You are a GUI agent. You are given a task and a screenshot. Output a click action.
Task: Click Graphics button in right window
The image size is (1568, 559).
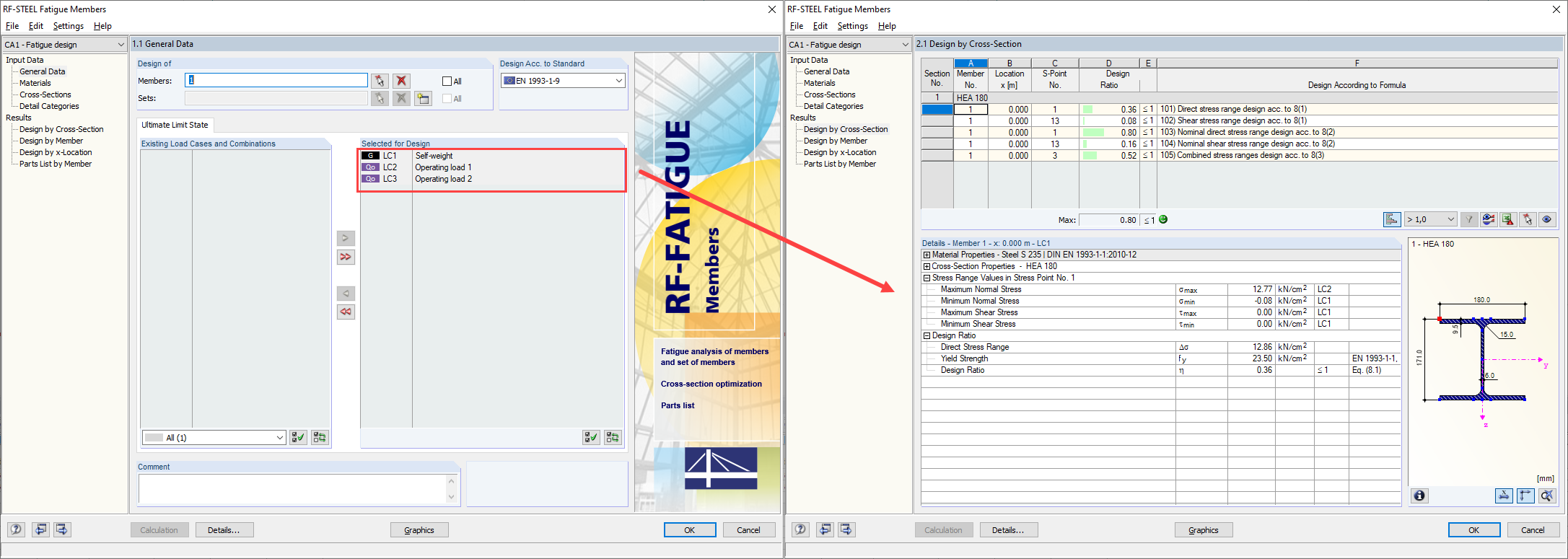click(x=1204, y=530)
